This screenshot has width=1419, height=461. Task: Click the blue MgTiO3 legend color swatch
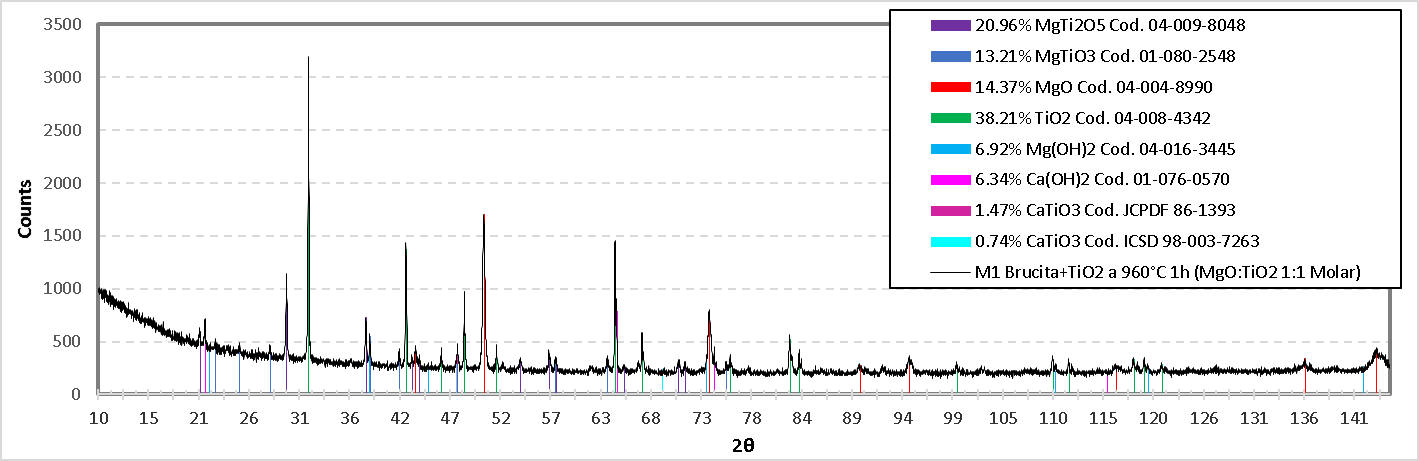(950, 57)
